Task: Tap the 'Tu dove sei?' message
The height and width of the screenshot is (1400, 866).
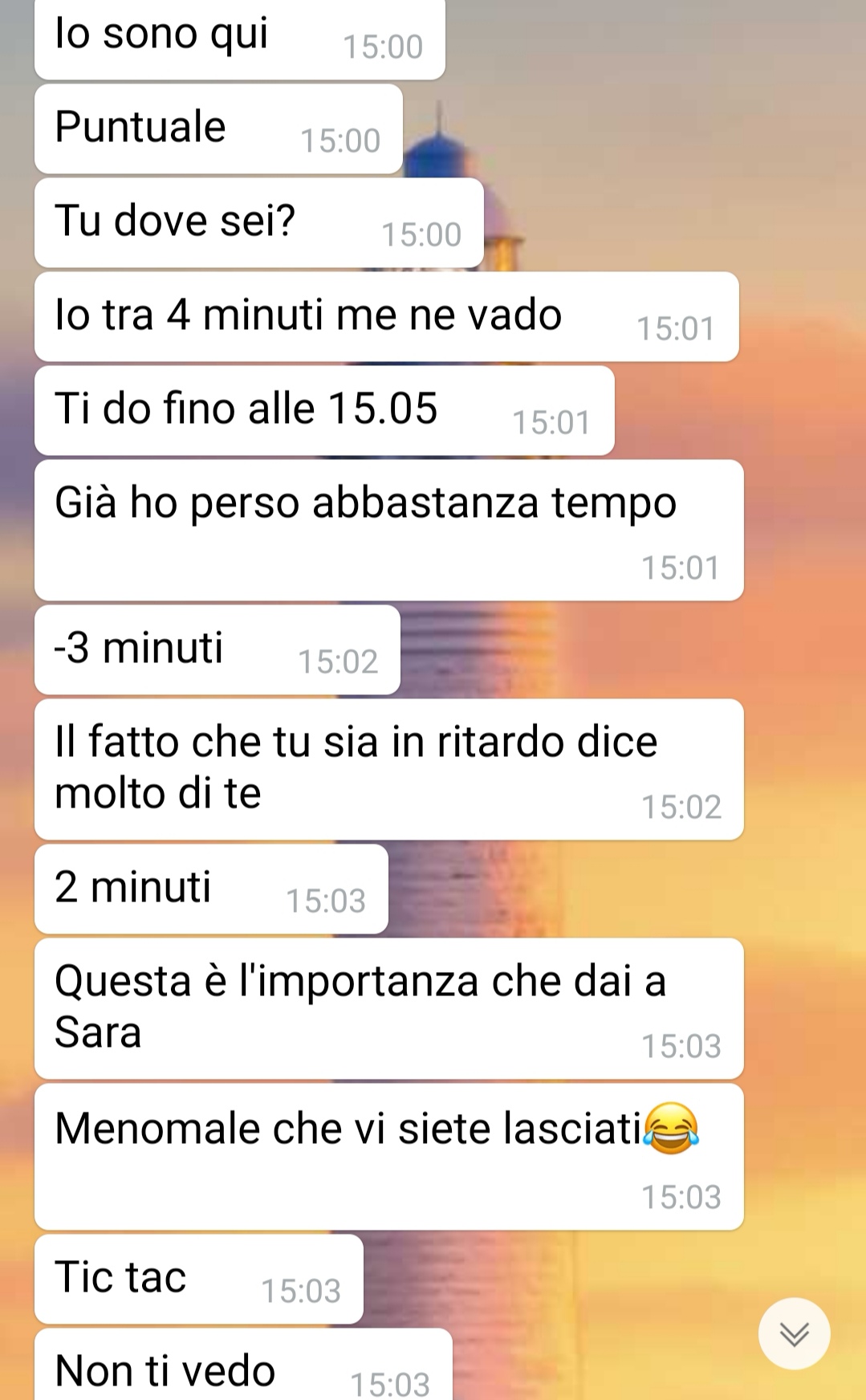Action: click(258, 222)
